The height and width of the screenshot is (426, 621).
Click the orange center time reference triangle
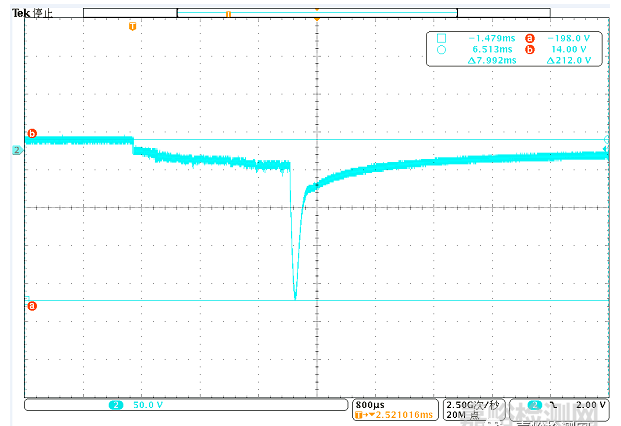(x=317, y=19)
